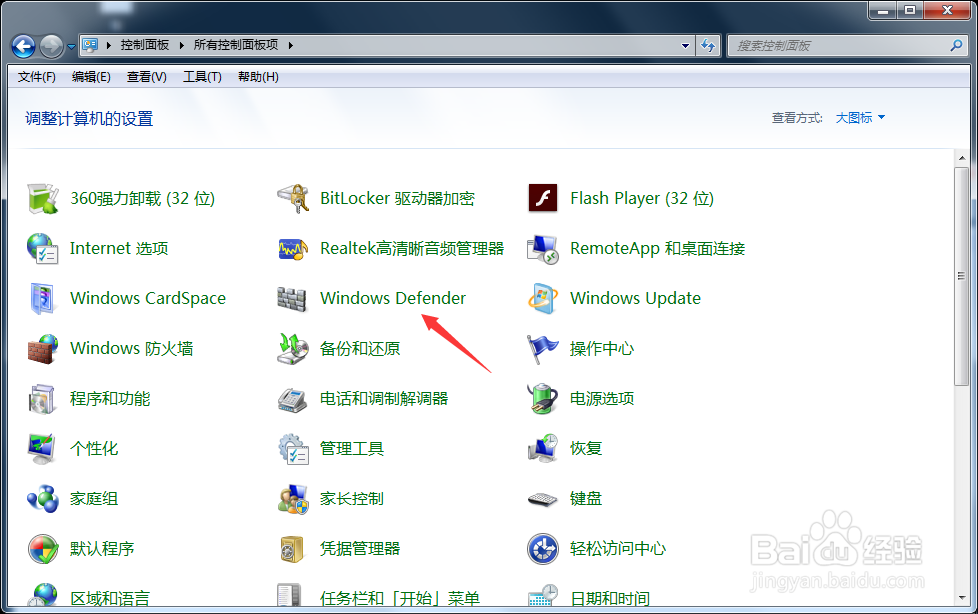The width and height of the screenshot is (978, 614).
Task: Click the Forward navigation button
Action: (x=52, y=46)
